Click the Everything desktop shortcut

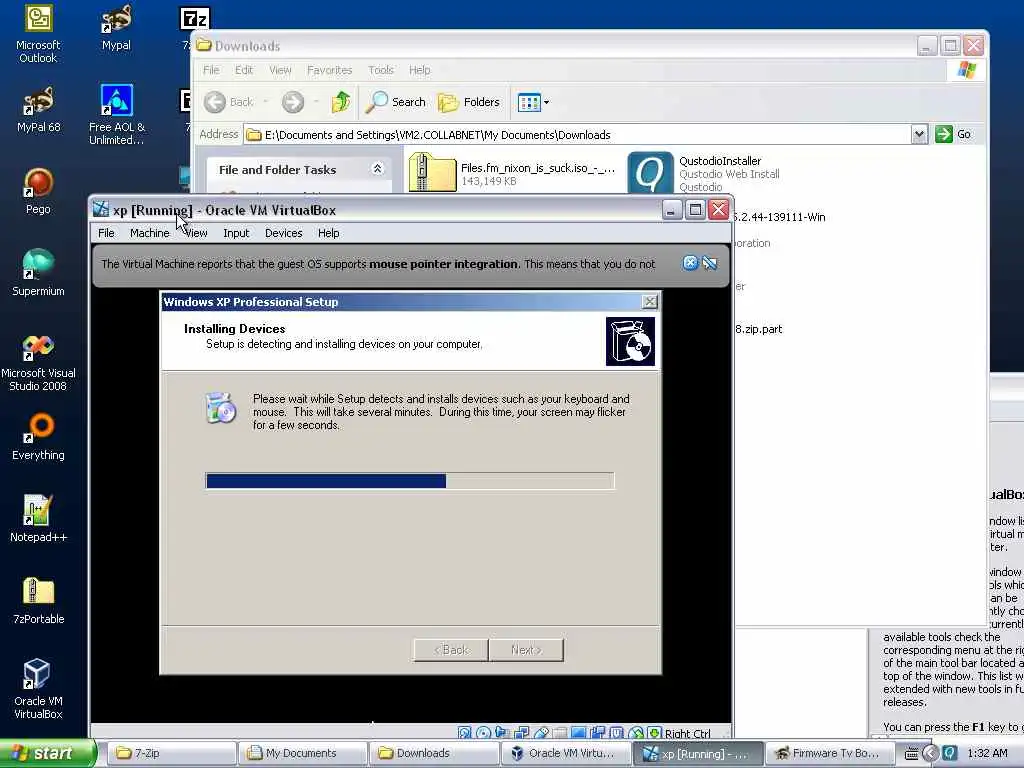click(38, 437)
